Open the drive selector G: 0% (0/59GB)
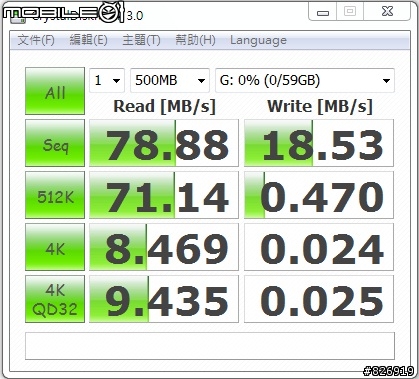 305,80
